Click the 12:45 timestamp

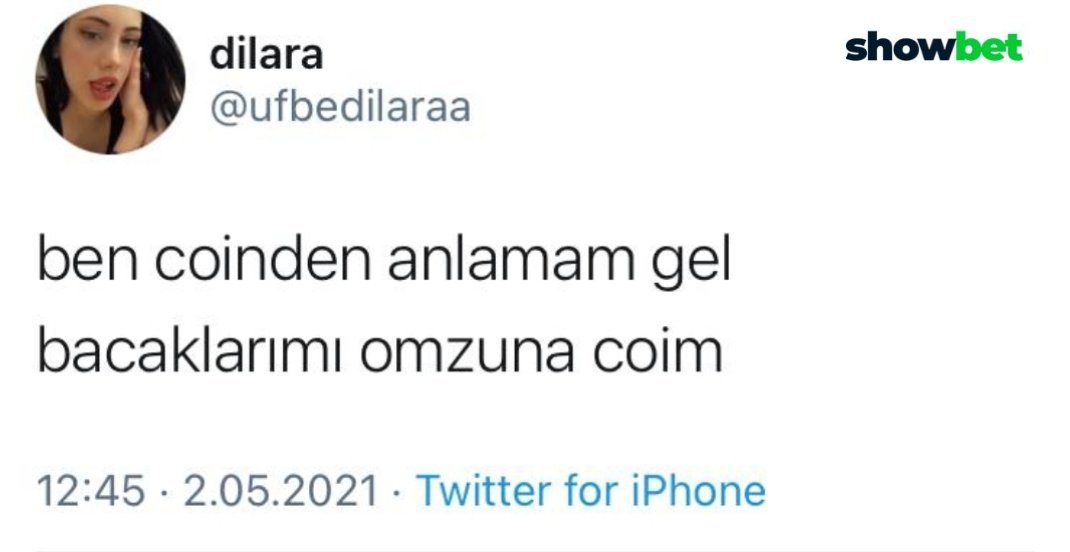(x=91, y=491)
